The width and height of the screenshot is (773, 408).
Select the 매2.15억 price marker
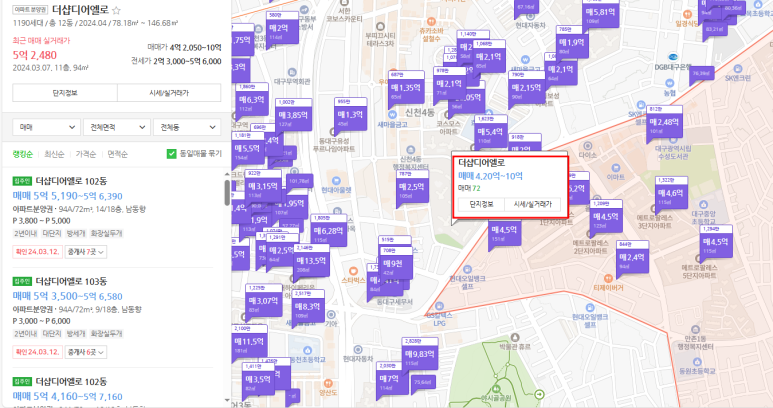(527, 88)
